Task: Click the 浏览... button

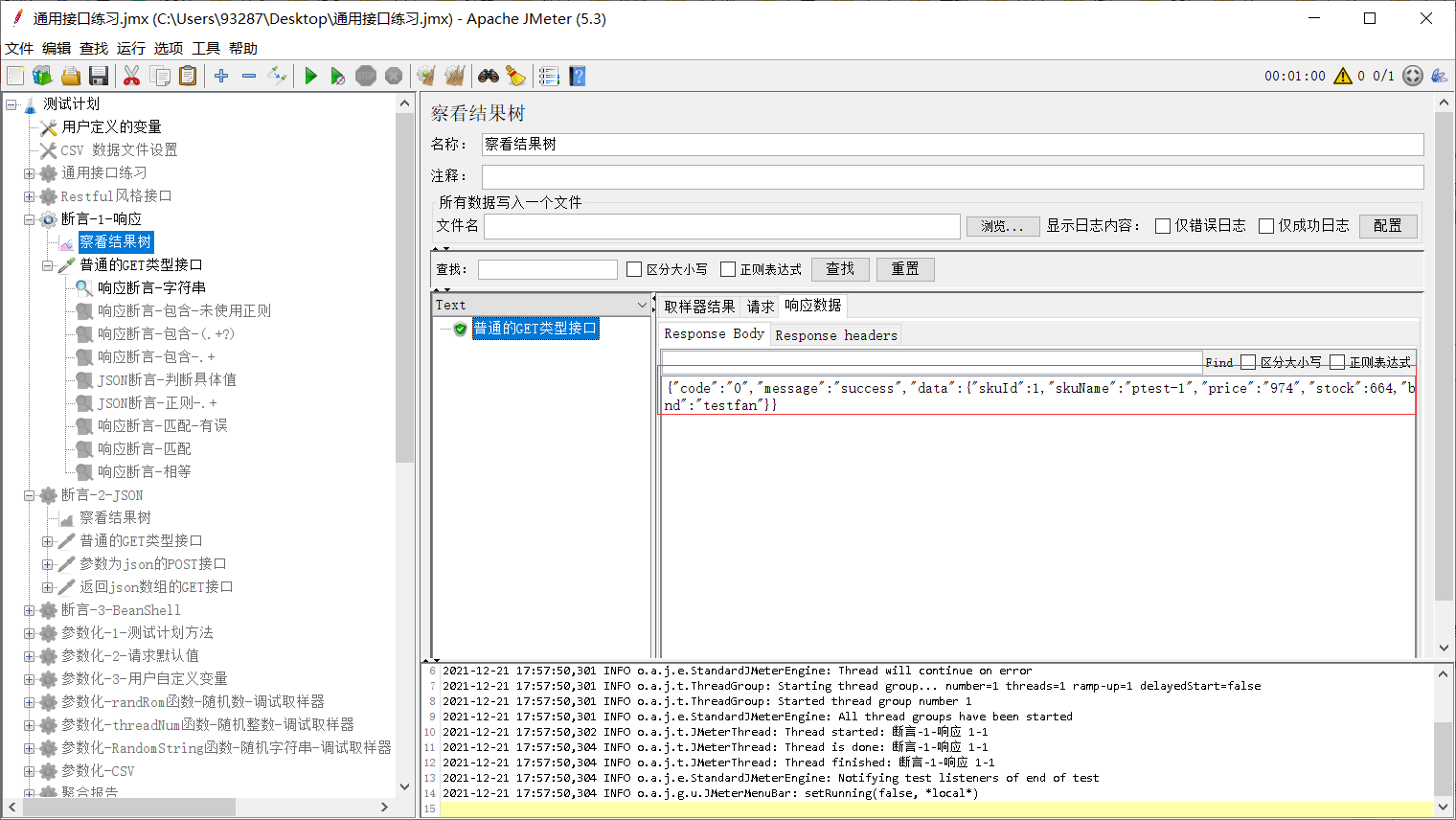Action: [1002, 226]
